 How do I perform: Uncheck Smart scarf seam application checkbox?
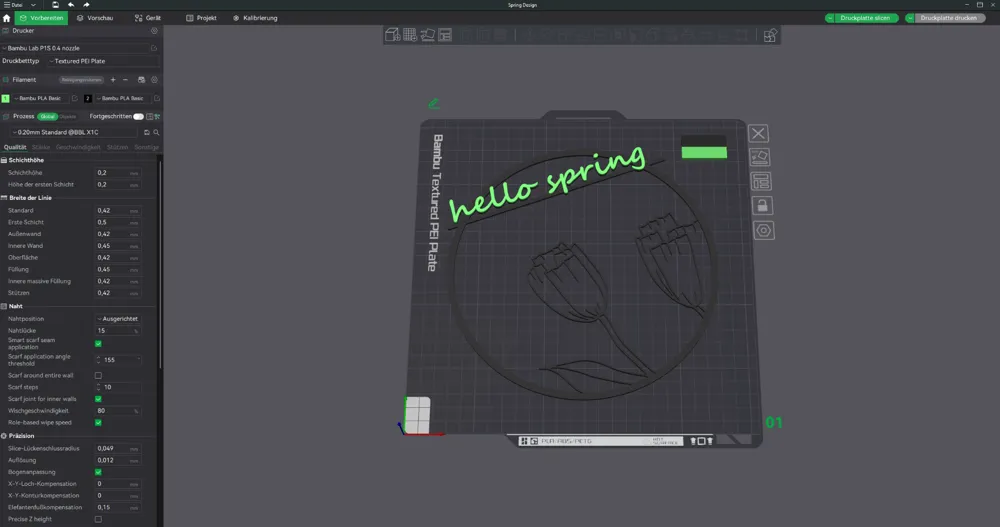coord(98,343)
